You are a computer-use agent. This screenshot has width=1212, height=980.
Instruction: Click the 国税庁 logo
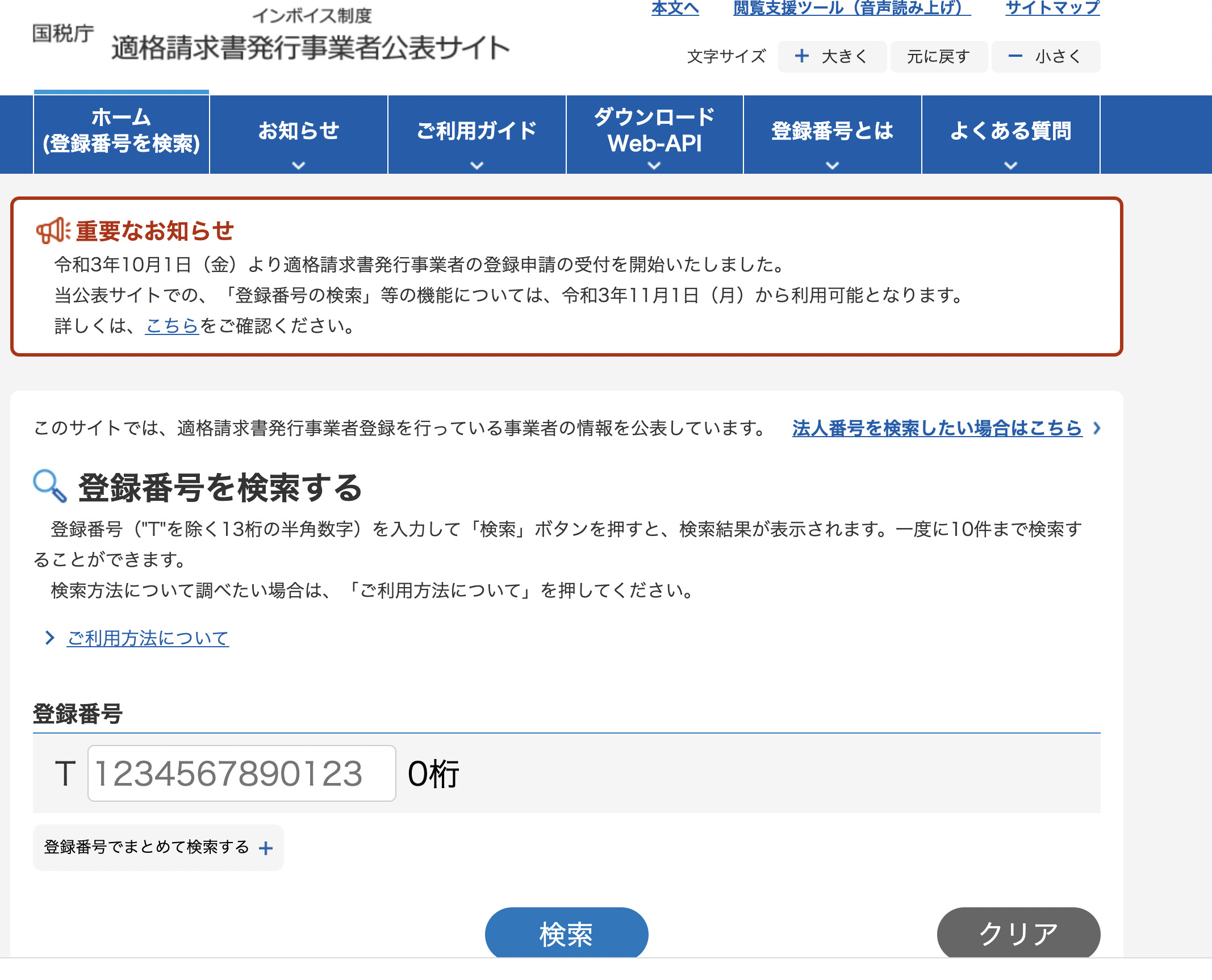click(63, 33)
